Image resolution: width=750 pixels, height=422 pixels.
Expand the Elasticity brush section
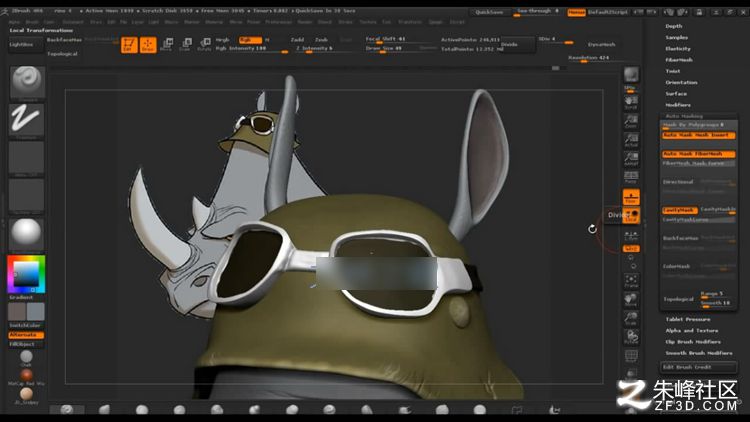678,49
